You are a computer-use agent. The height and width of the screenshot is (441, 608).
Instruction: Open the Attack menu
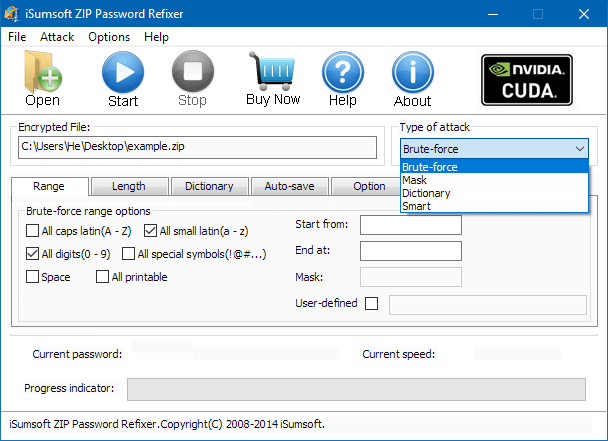coord(57,37)
